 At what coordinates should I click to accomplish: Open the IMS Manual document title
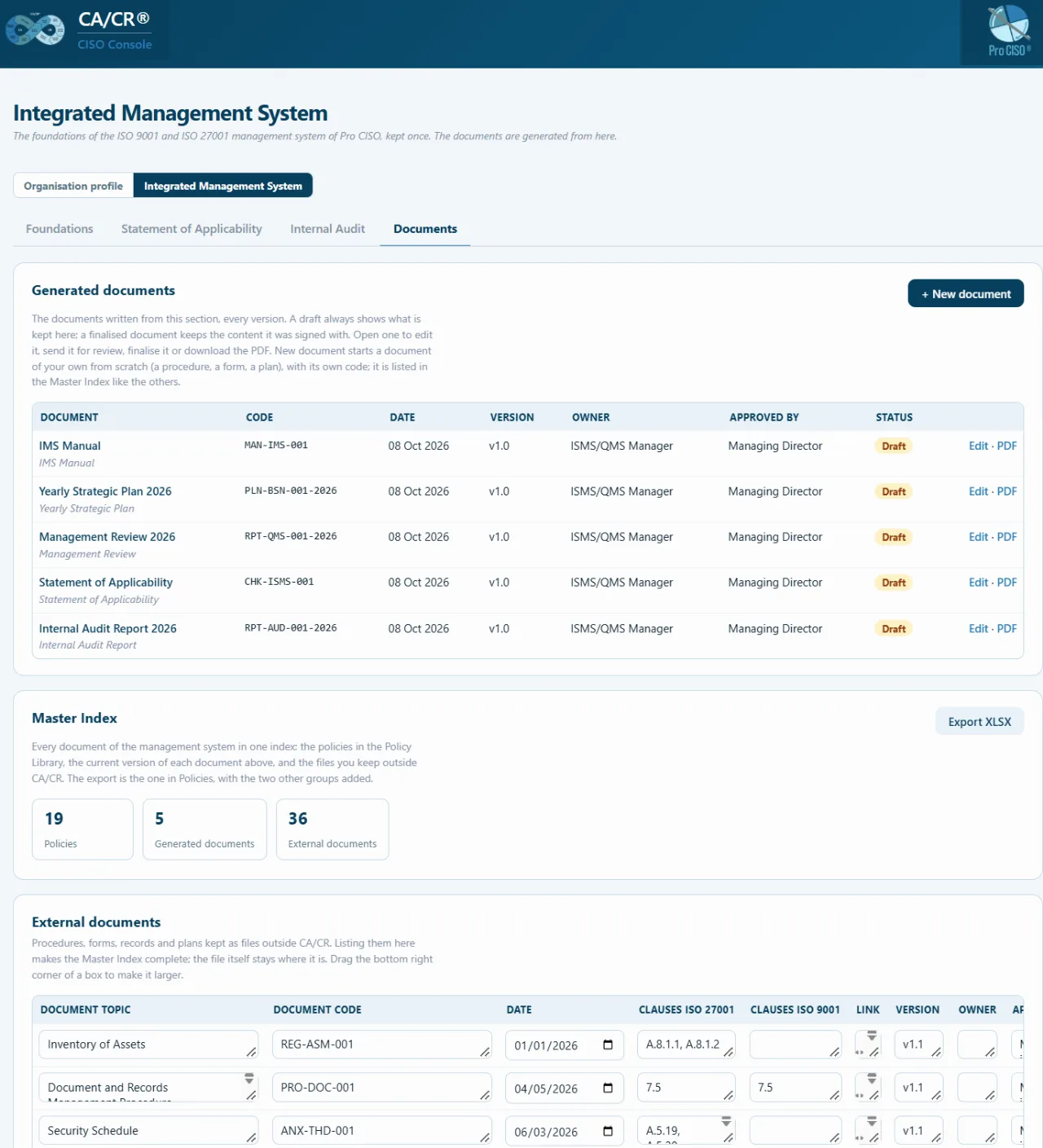(70, 446)
